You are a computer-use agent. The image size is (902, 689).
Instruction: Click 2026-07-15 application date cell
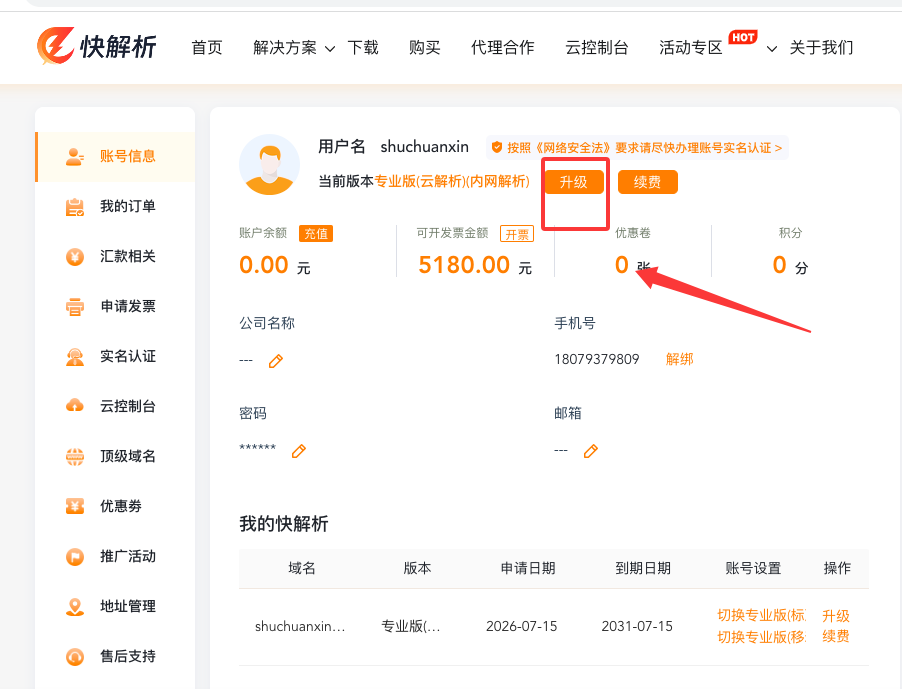(x=522, y=626)
